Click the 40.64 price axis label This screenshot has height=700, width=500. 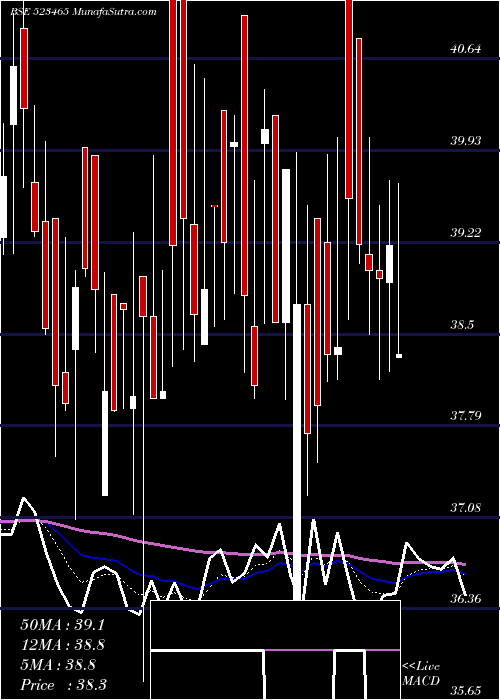(466, 49)
